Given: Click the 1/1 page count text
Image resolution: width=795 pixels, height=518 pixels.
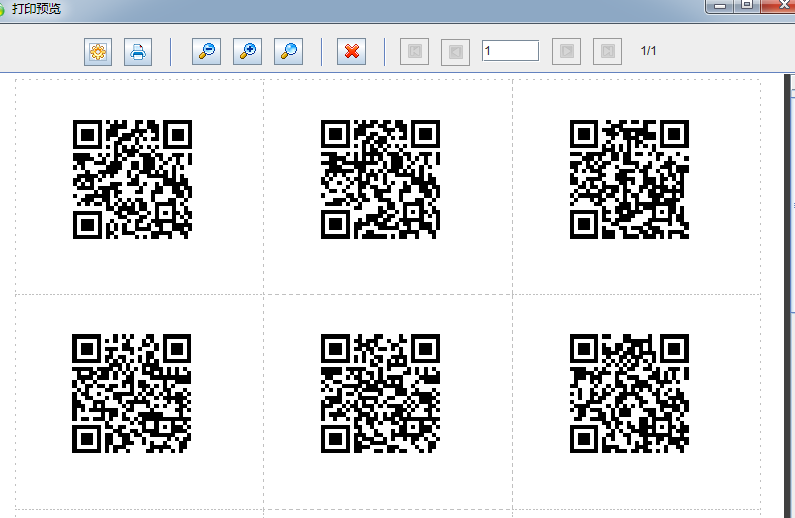Looking at the screenshot, I should [648, 51].
